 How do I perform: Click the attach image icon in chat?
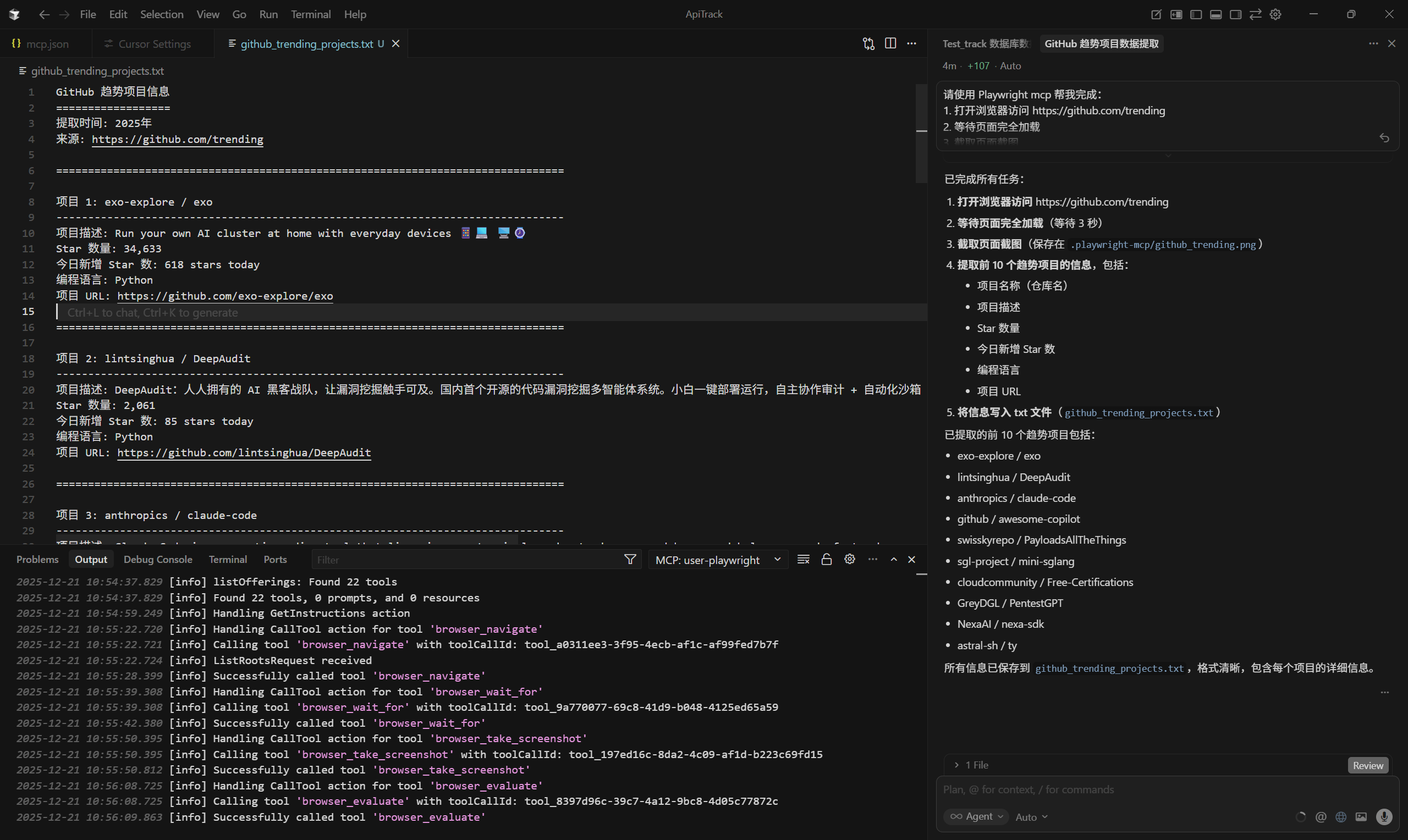tap(1361, 816)
